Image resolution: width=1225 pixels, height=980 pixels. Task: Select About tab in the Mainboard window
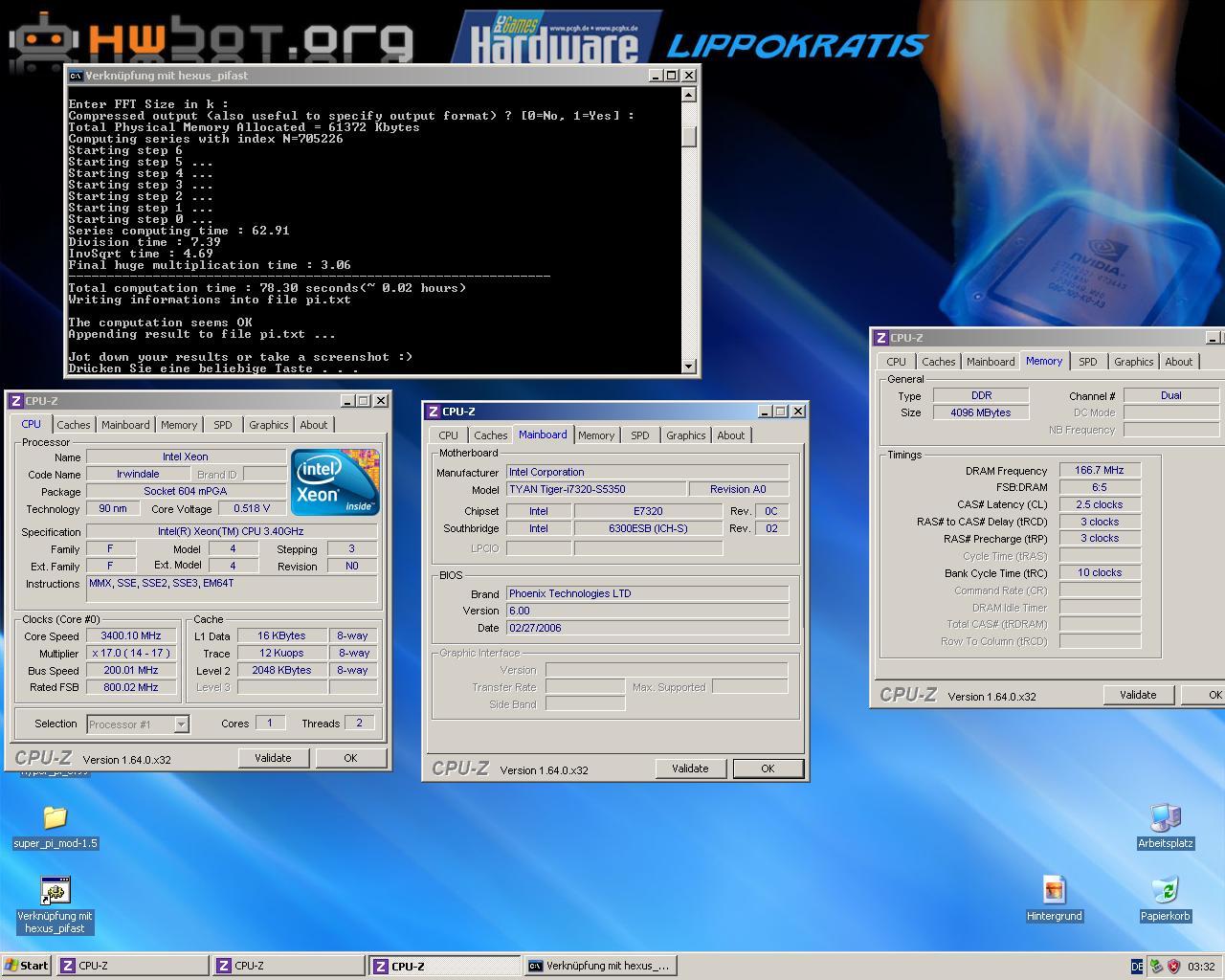[x=731, y=435]
